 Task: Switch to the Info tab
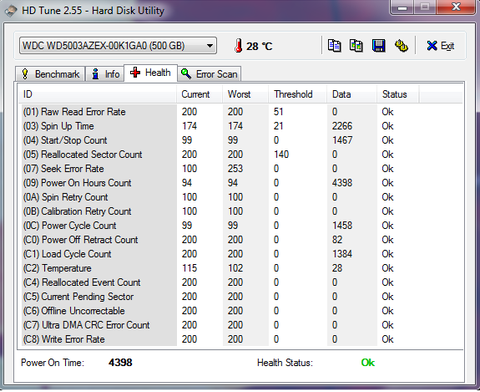click(x=105, y=74)
